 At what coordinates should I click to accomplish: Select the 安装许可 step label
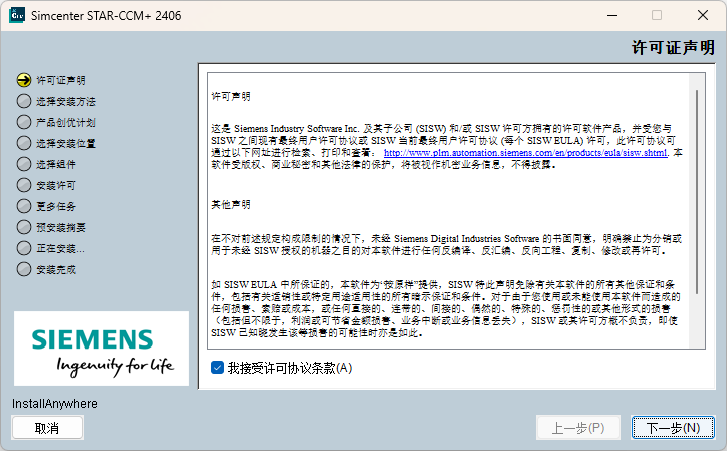(56, 185)
